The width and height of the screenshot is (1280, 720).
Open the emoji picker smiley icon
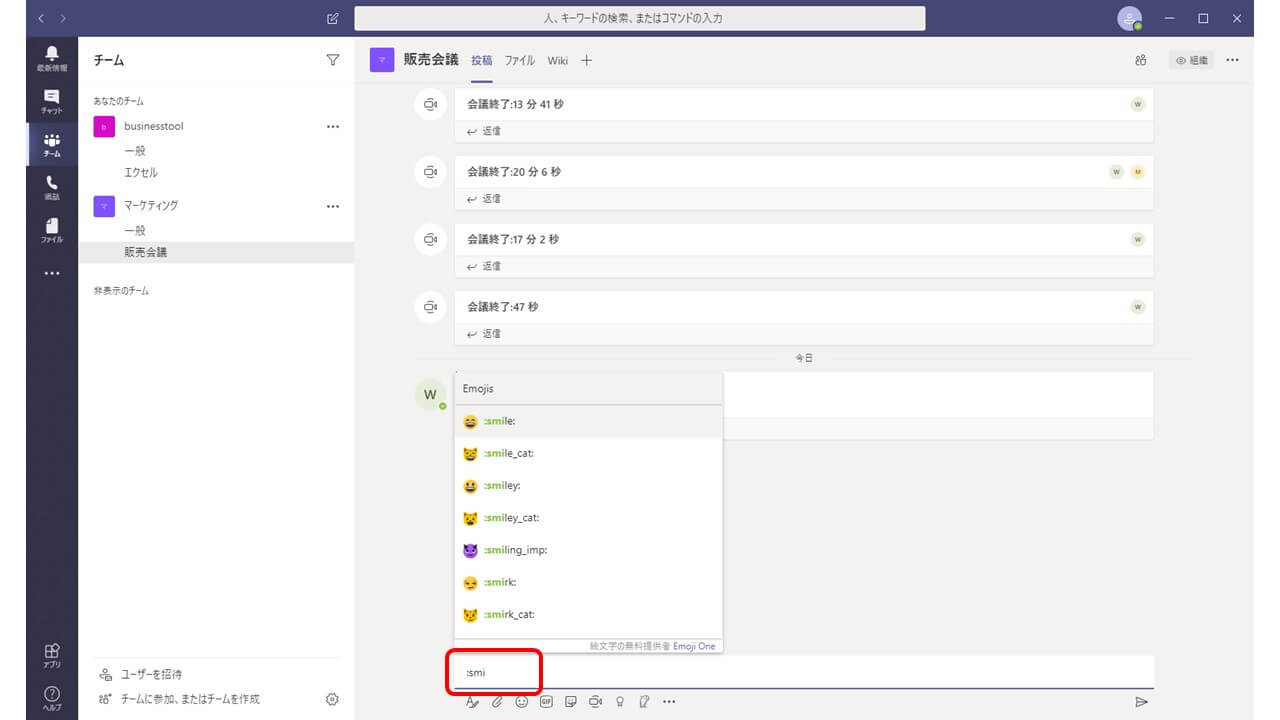tap(521, 702)
